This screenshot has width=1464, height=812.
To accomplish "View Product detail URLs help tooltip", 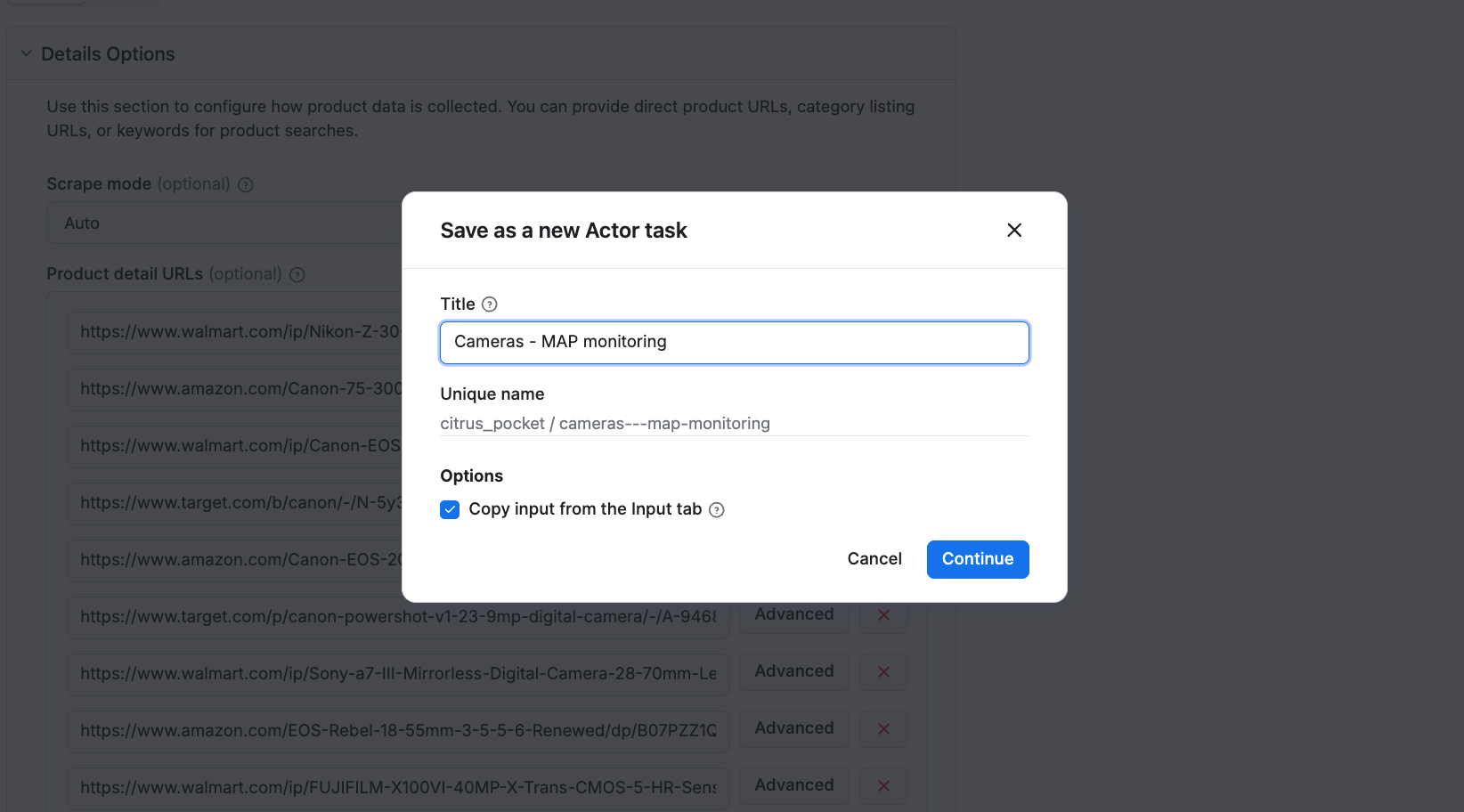I will tap(297, 274).
